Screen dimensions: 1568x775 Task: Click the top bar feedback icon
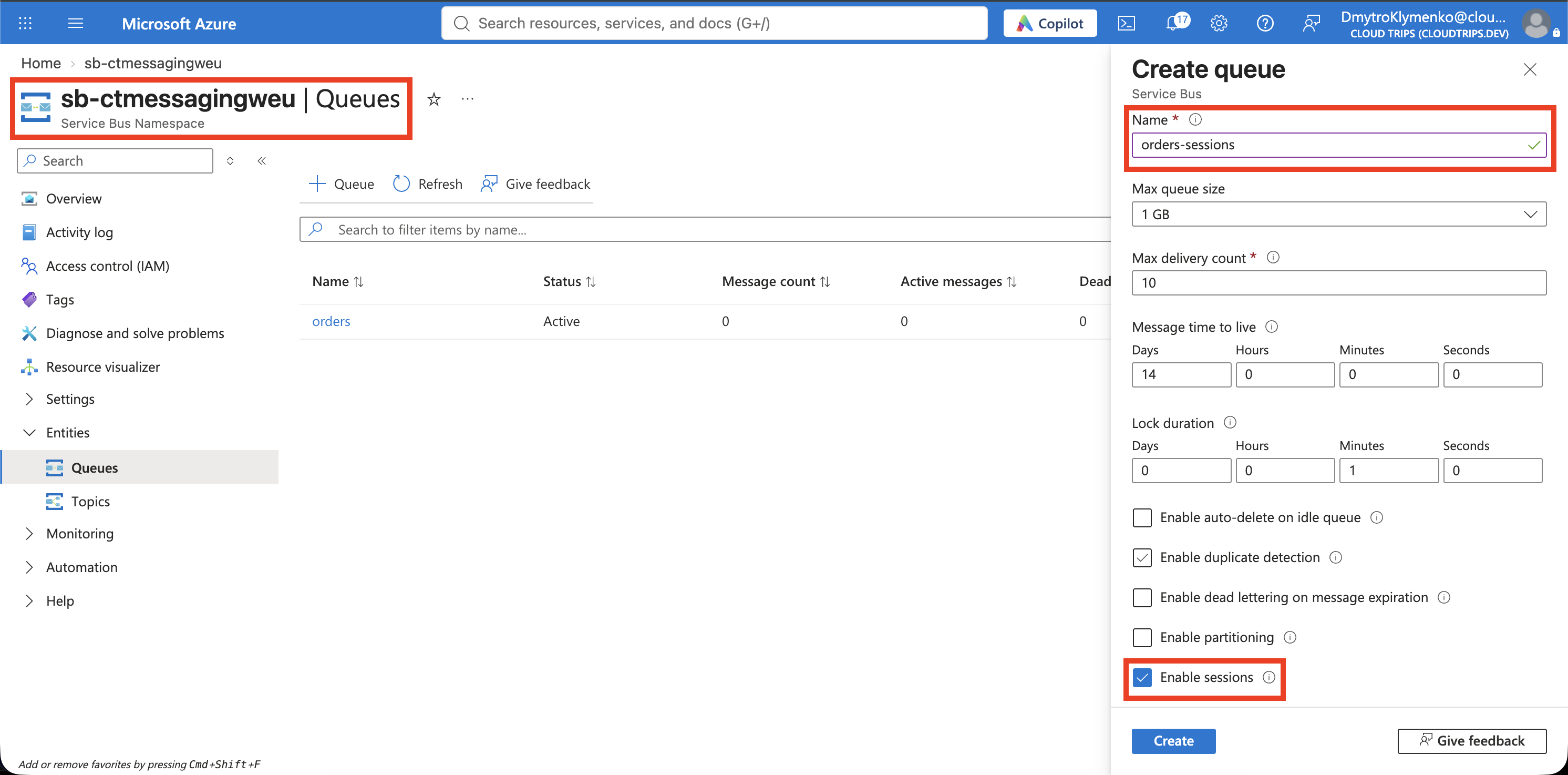[1311, 23]
